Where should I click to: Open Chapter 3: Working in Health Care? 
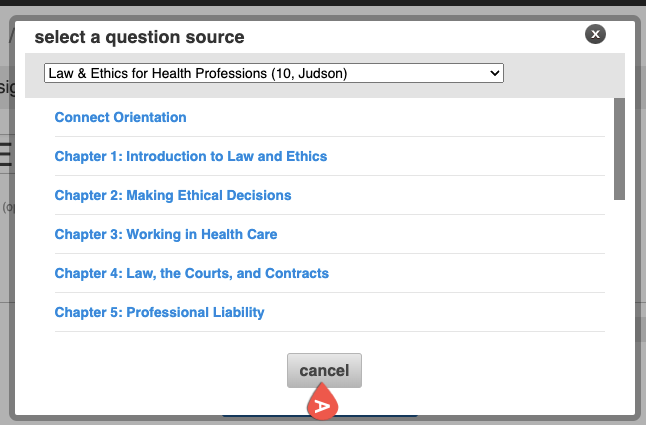[165, 234]
